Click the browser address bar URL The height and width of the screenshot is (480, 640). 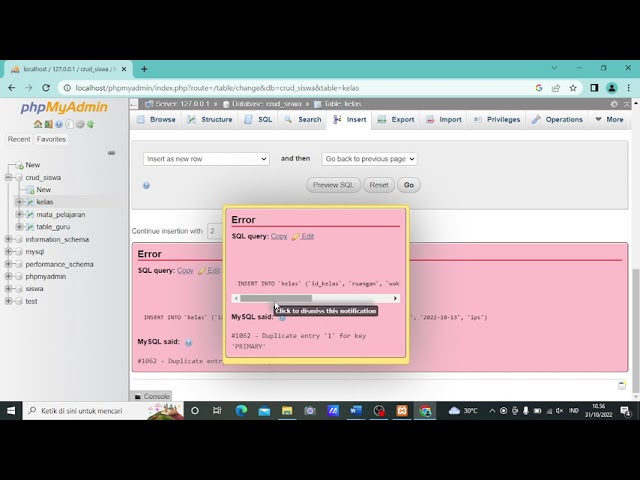pos(217,88)
